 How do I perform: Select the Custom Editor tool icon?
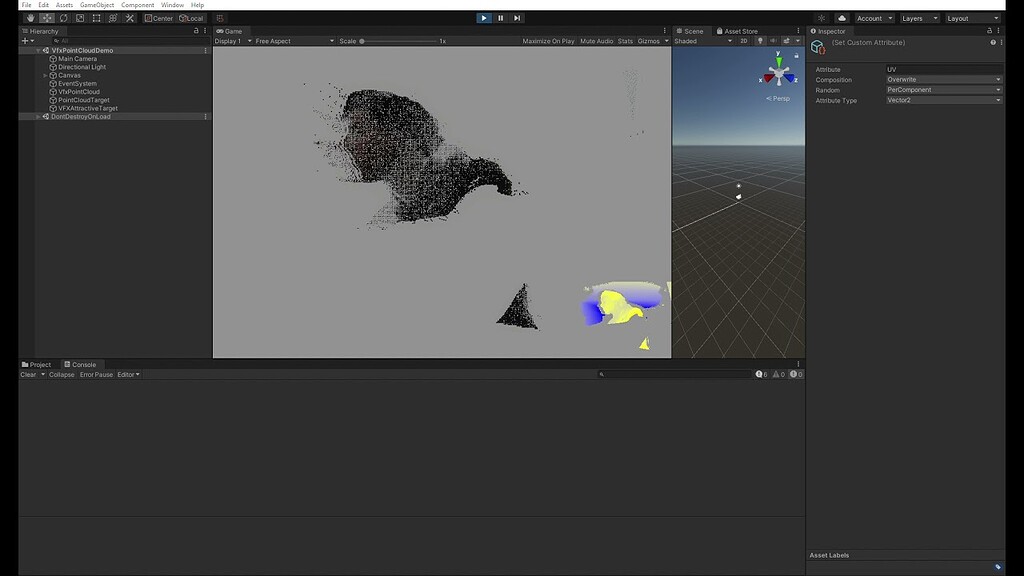pos(129,18)
